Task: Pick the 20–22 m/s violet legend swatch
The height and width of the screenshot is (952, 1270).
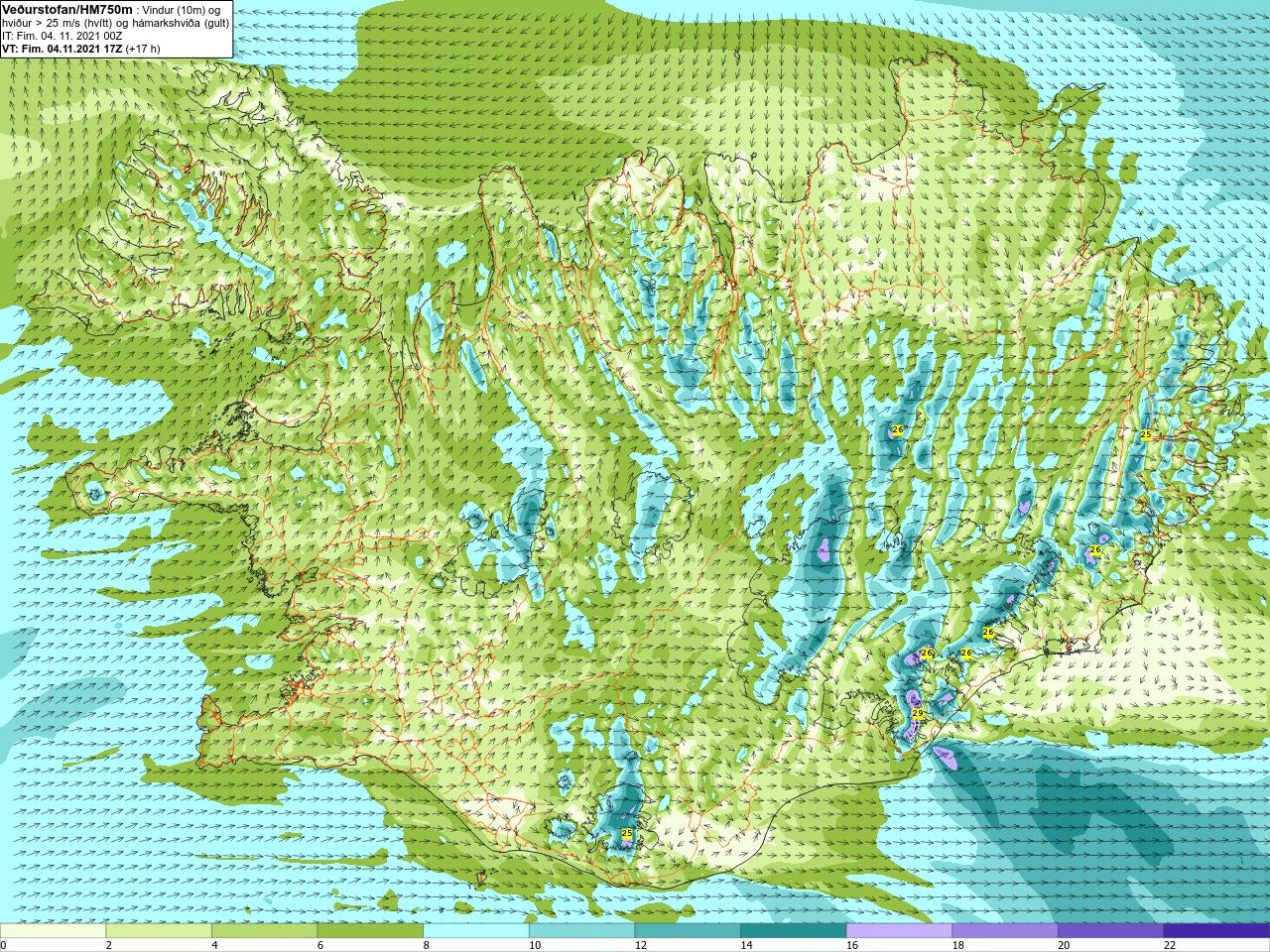Action: pos(1111,931)
